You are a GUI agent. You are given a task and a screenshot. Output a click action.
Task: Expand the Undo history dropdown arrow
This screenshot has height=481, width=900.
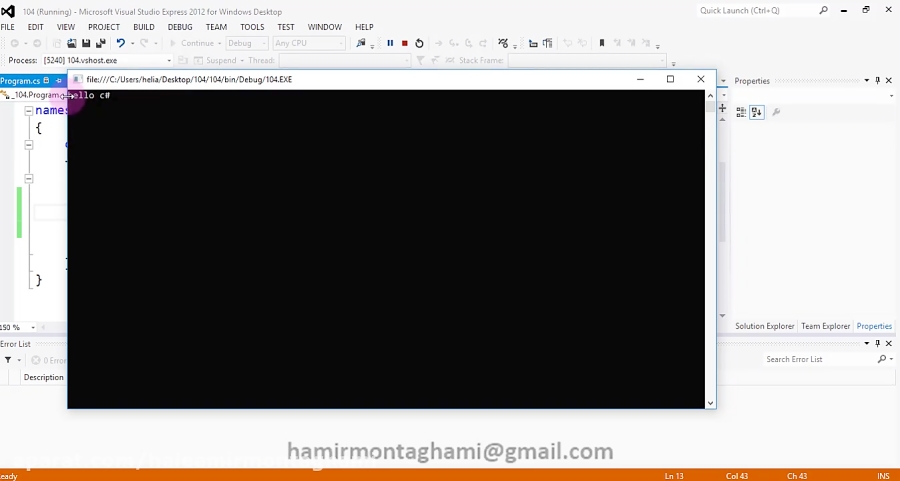point(132,43)
